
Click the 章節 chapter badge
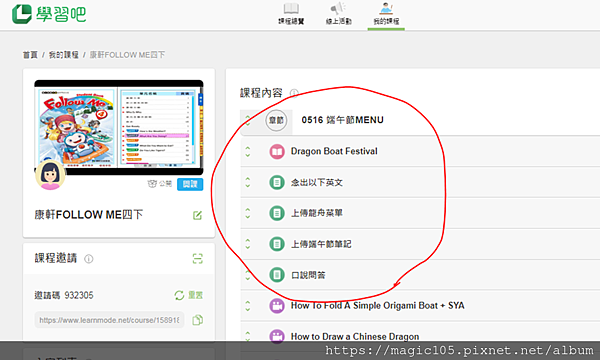pyautogui.click(x=276, y=121)
